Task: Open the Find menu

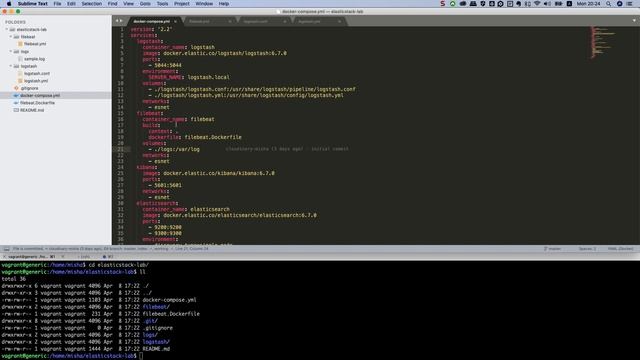Action: [x=112, y=4]
